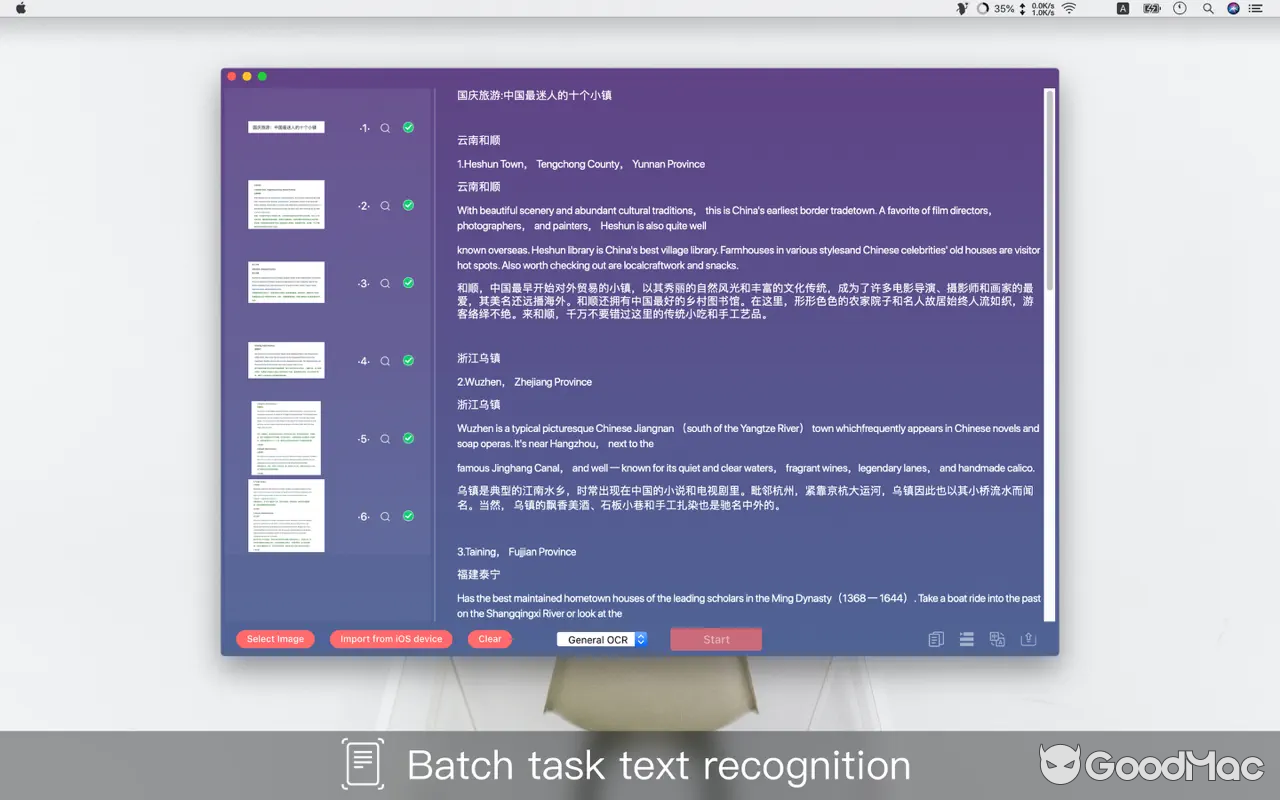Click the translate recognized text icon
This screenshot has height=800, width=1280.
997,638
